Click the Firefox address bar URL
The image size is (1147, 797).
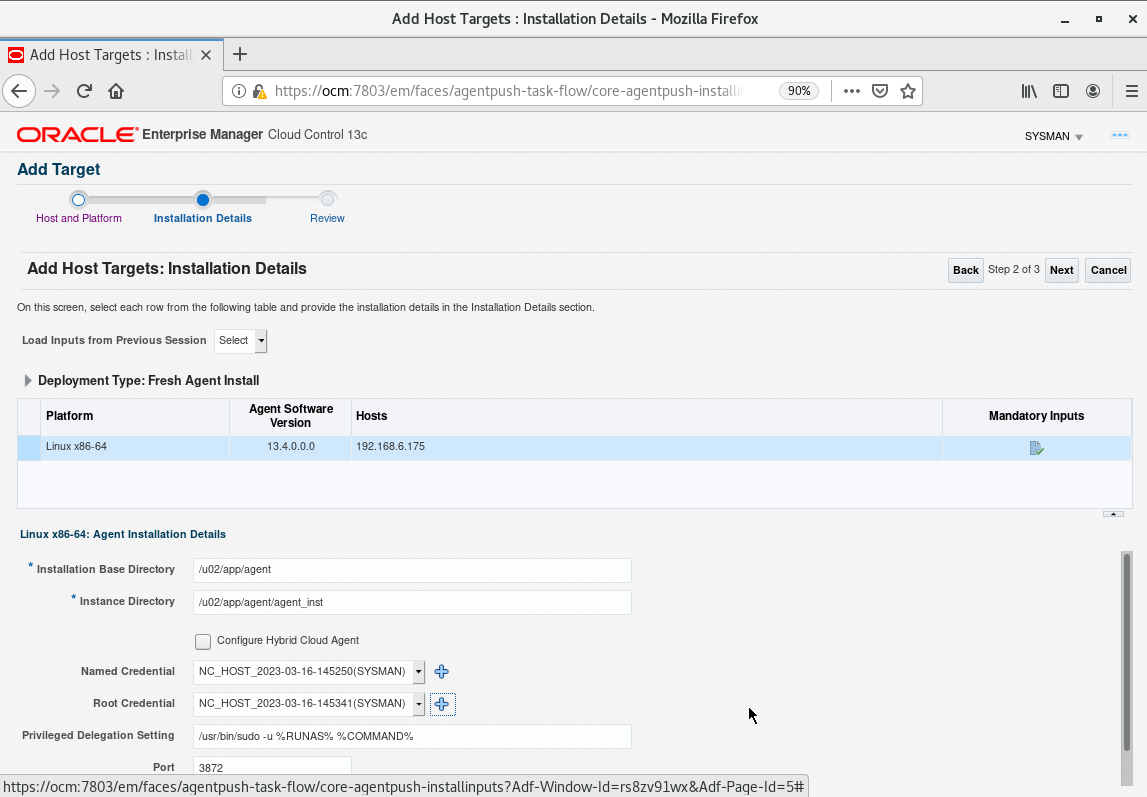click(x=508, y=91)
